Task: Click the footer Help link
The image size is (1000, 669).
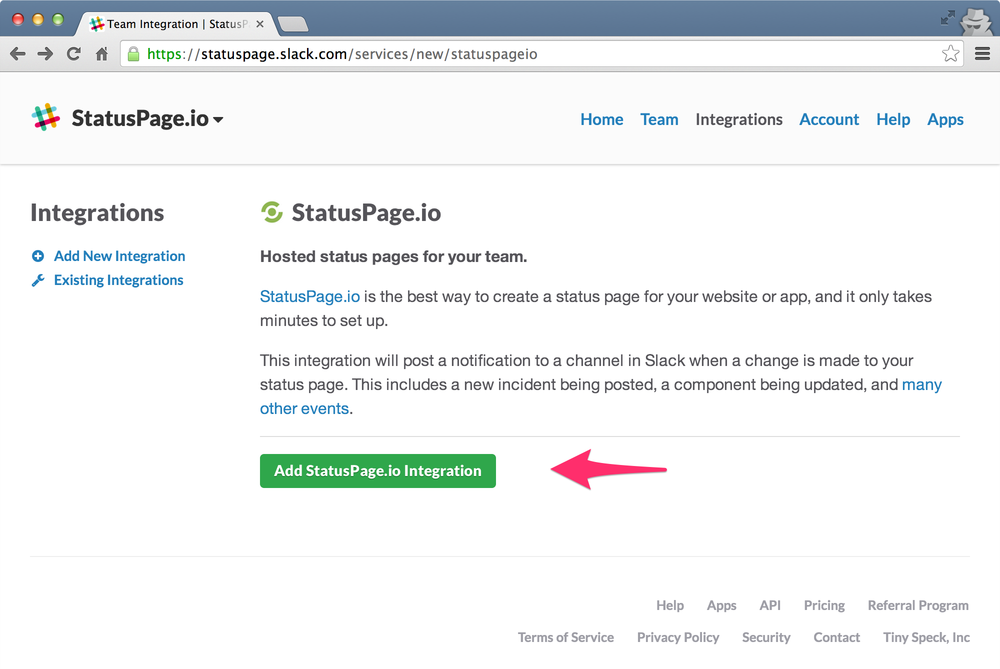Action: (670, 605)
